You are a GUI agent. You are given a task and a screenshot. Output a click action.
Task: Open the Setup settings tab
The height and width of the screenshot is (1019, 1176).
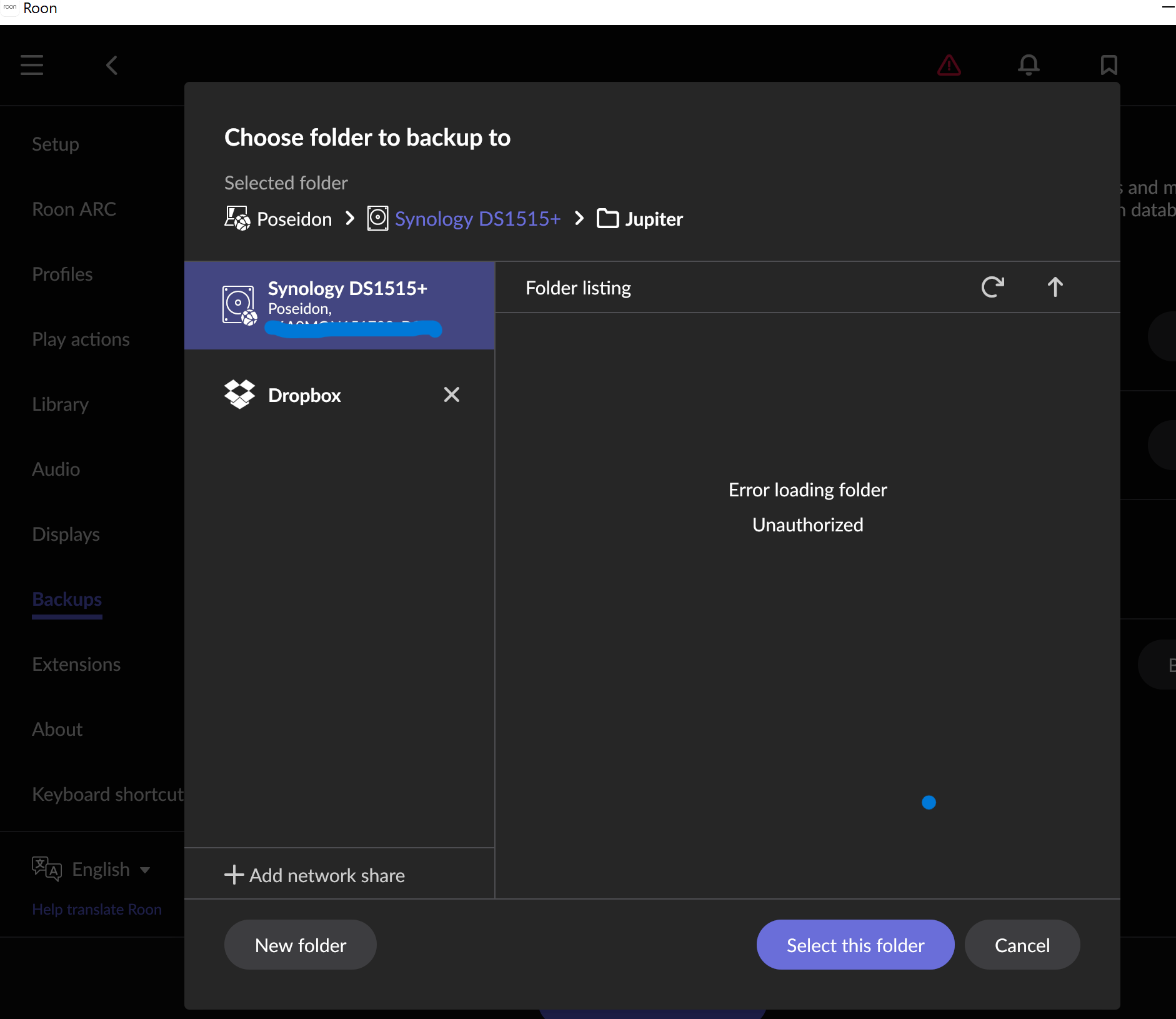(x=56, y=144)
